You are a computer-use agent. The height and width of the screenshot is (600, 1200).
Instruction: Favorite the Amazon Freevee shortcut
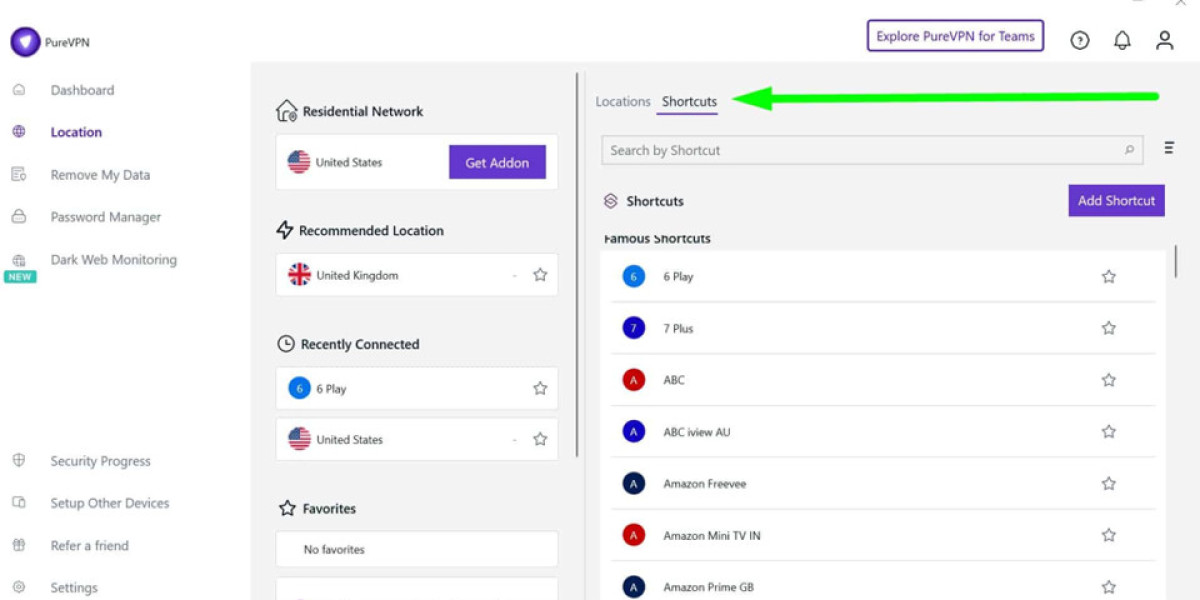(x=1108, y=483)
